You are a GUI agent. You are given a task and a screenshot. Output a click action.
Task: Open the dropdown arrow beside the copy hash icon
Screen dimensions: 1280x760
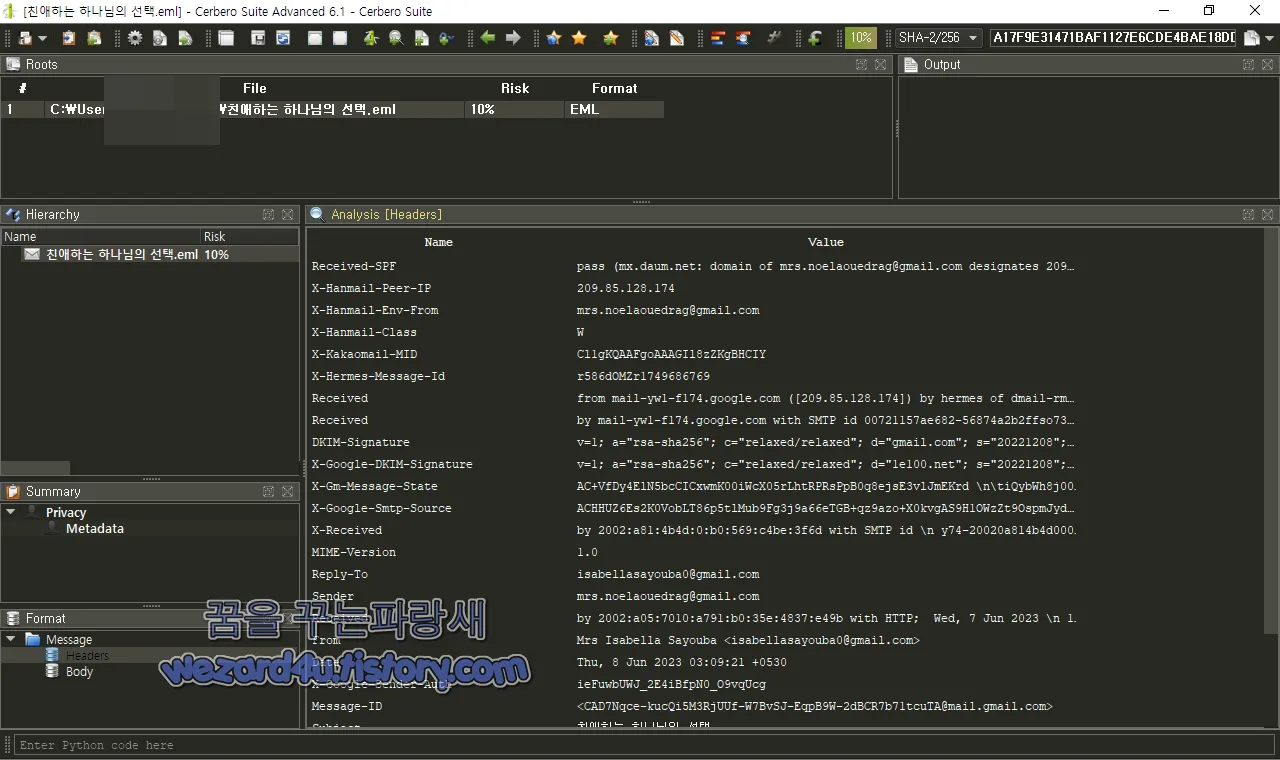pyautogui.click(x=1270, y=38)
